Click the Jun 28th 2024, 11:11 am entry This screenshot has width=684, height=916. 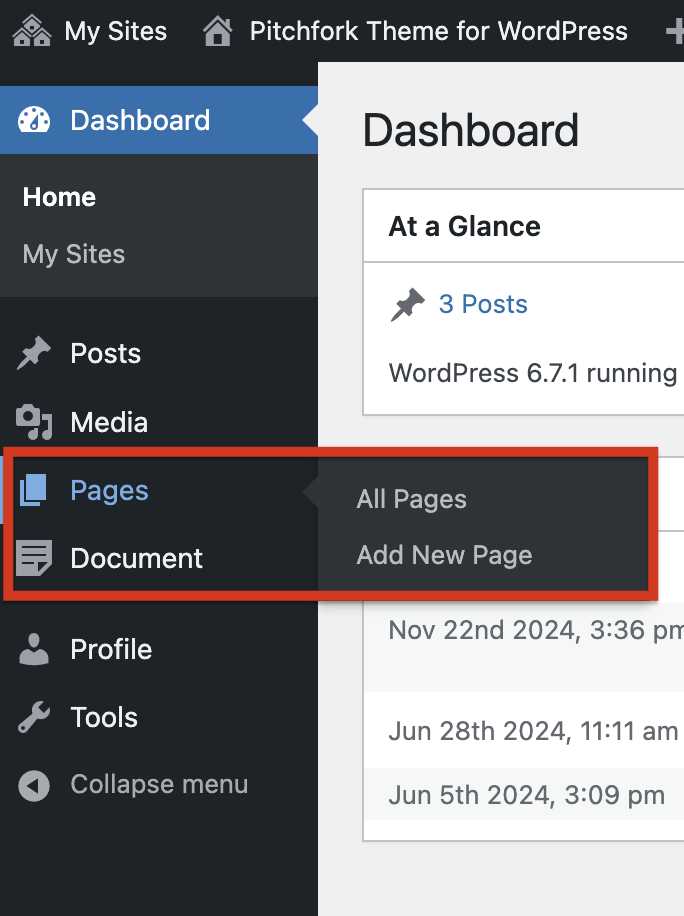pyautogui.click(x=533, y=731)
